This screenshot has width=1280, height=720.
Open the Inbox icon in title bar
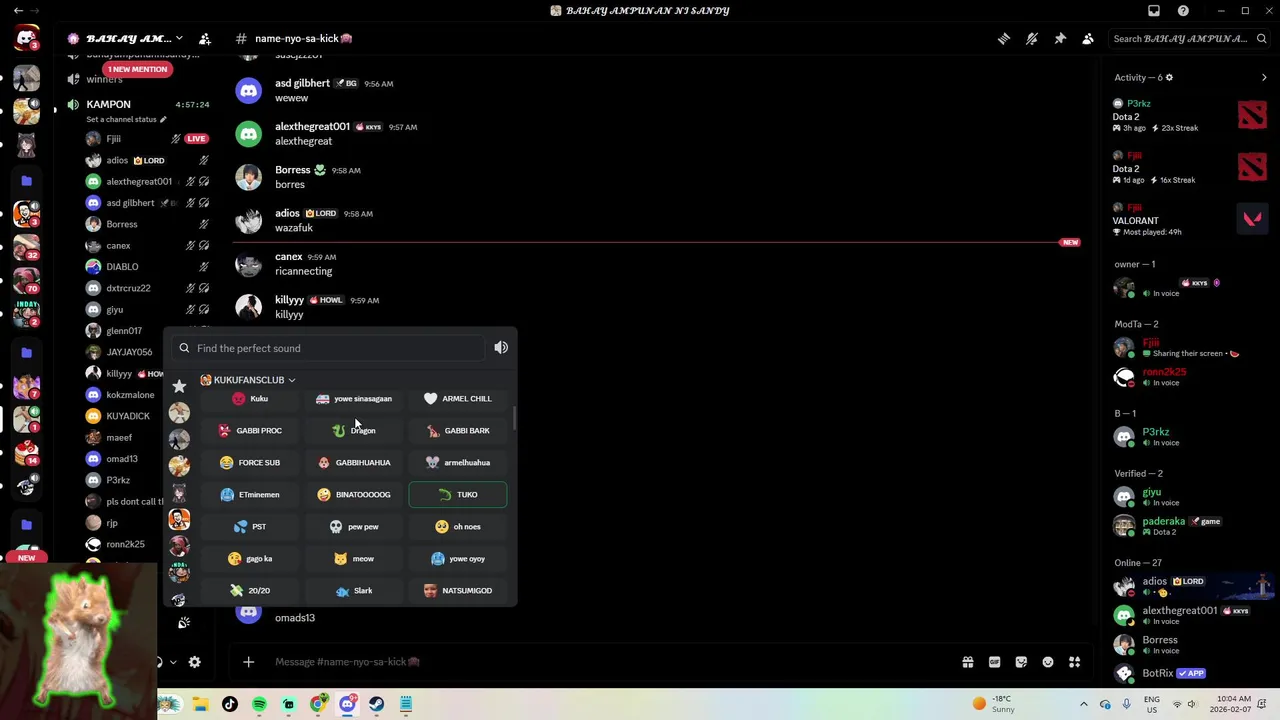click(1154, 11)
